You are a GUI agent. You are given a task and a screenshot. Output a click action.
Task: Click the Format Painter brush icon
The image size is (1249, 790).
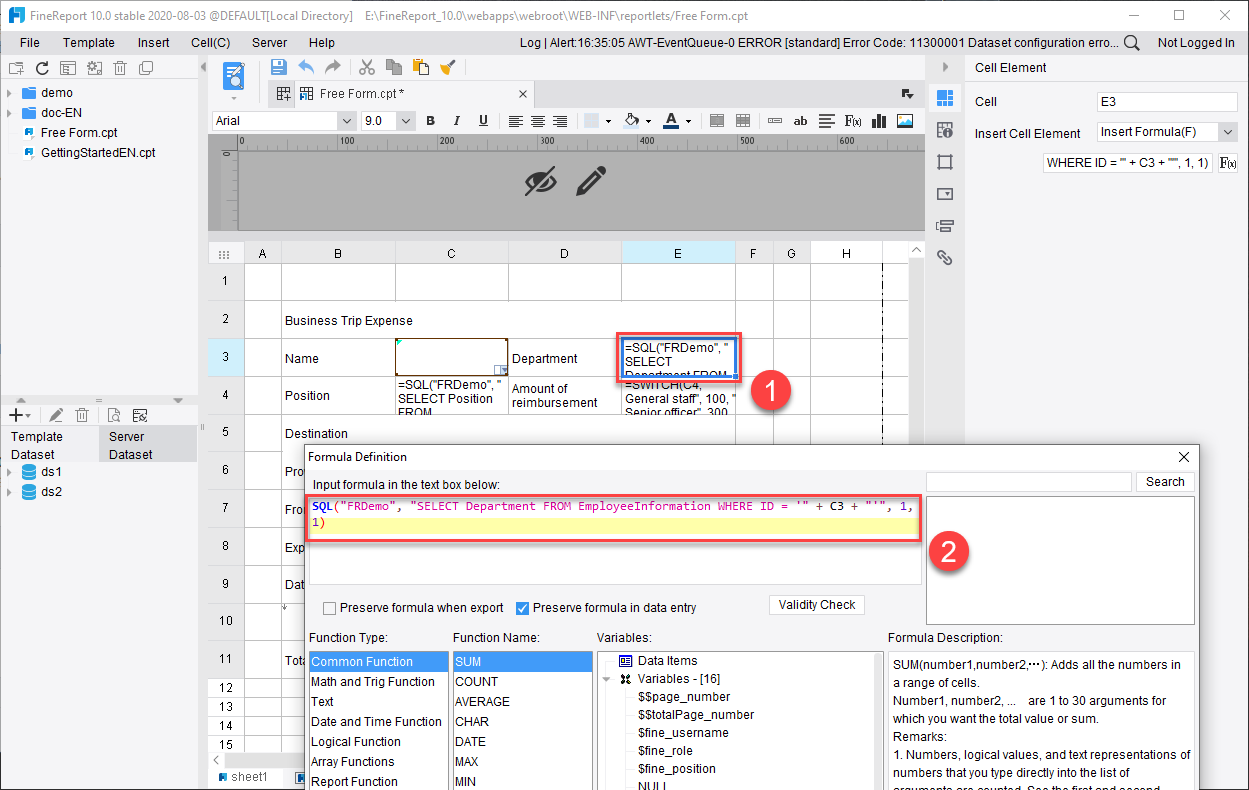(448, 67)
